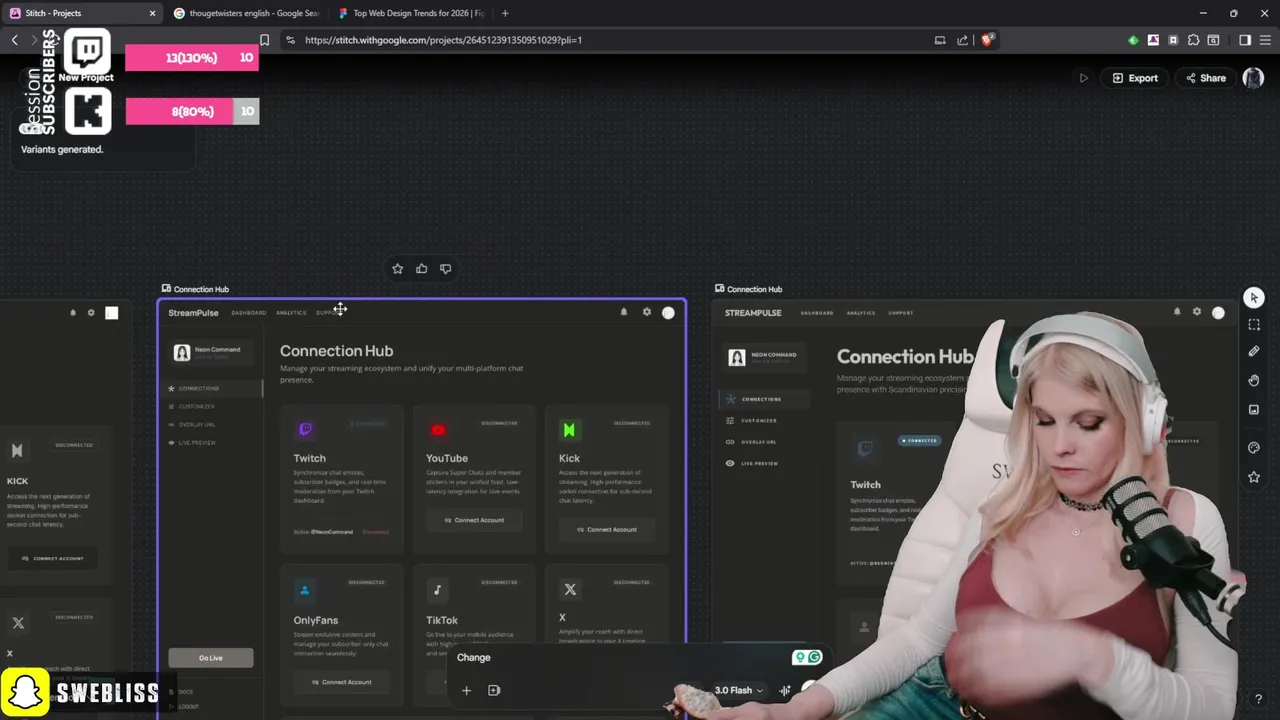Click the plus icon in prompt box

[466, 690]
